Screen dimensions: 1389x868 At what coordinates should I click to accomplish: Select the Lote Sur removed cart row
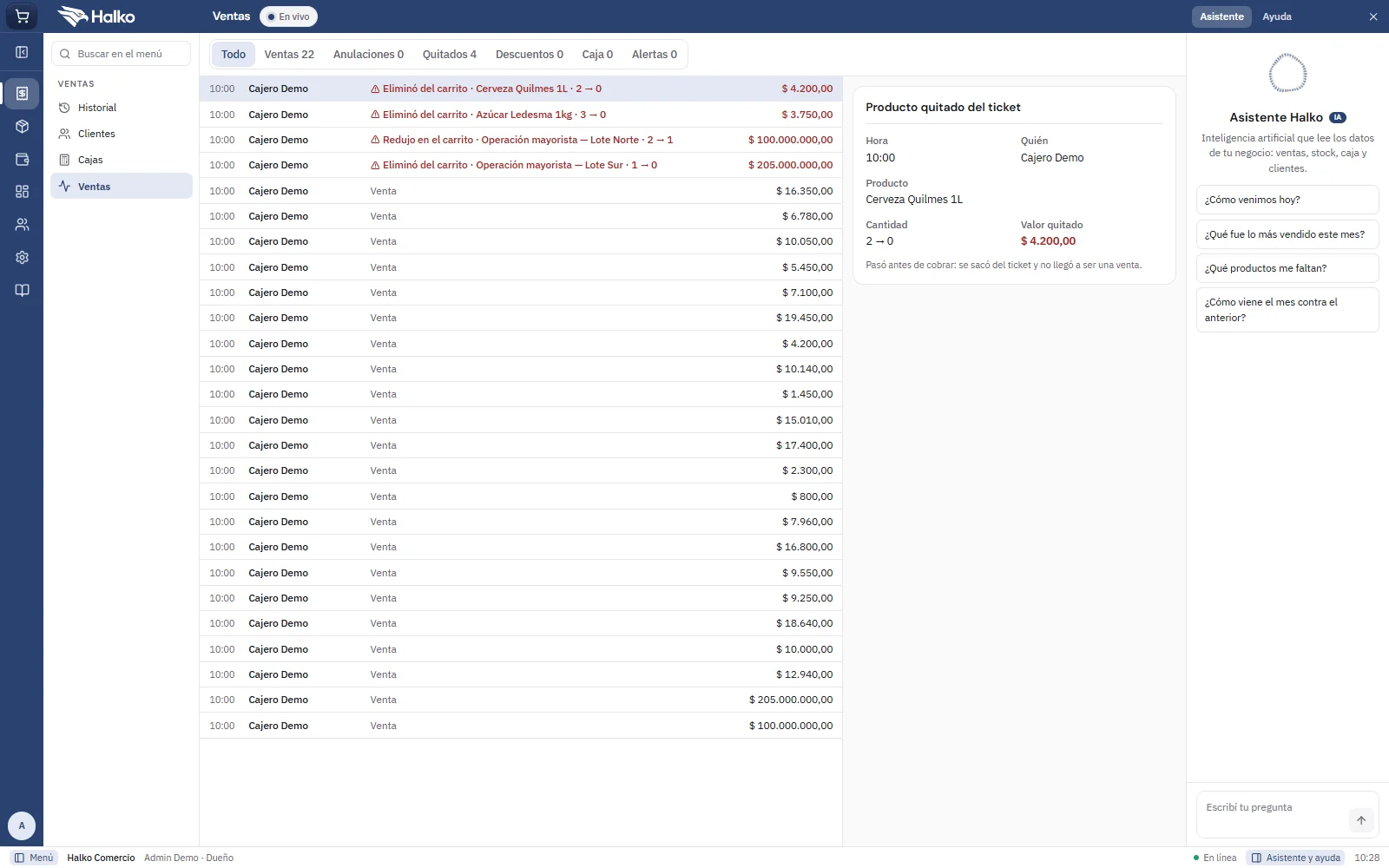pos(521,165)
